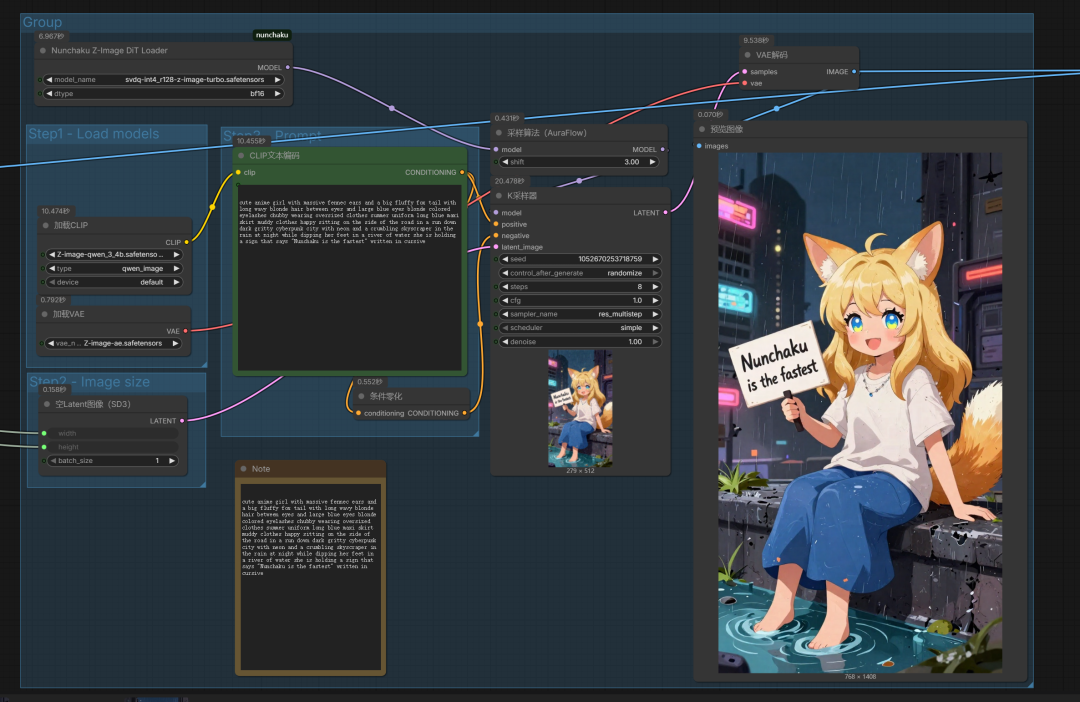
Task: Click the small preview thumbnail in K采样器
Action: 580,409
